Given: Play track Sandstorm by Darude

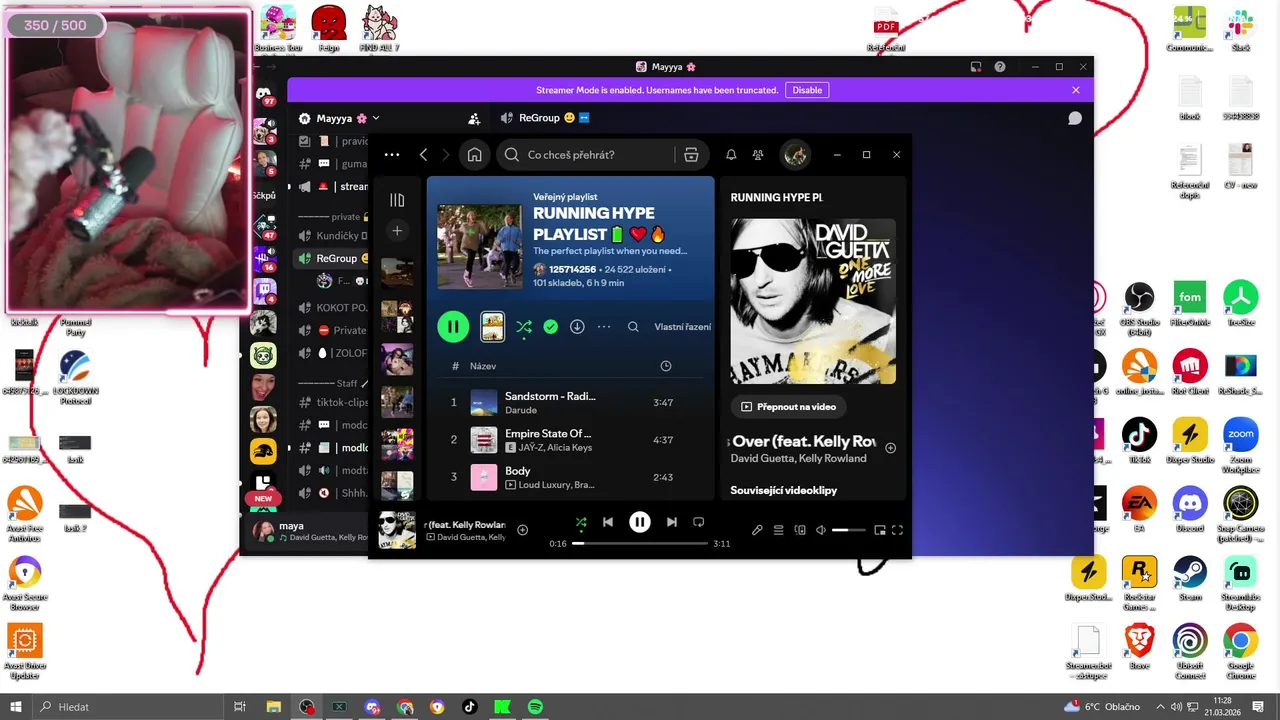Looking at the screenshot, I should tap(570, 402).
